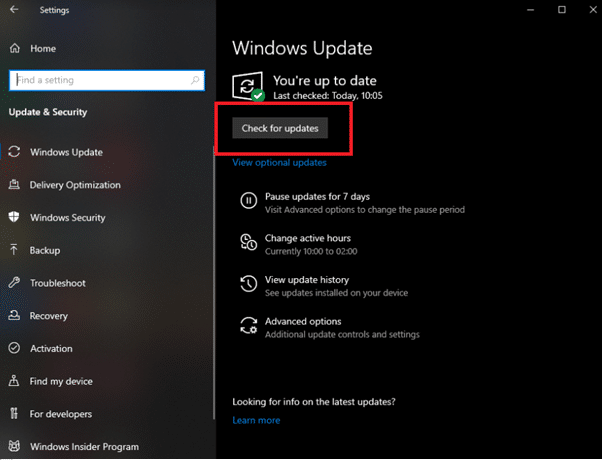Click the back arrow in Settings
Screen dimensions: 602x460
coord(14,9)
